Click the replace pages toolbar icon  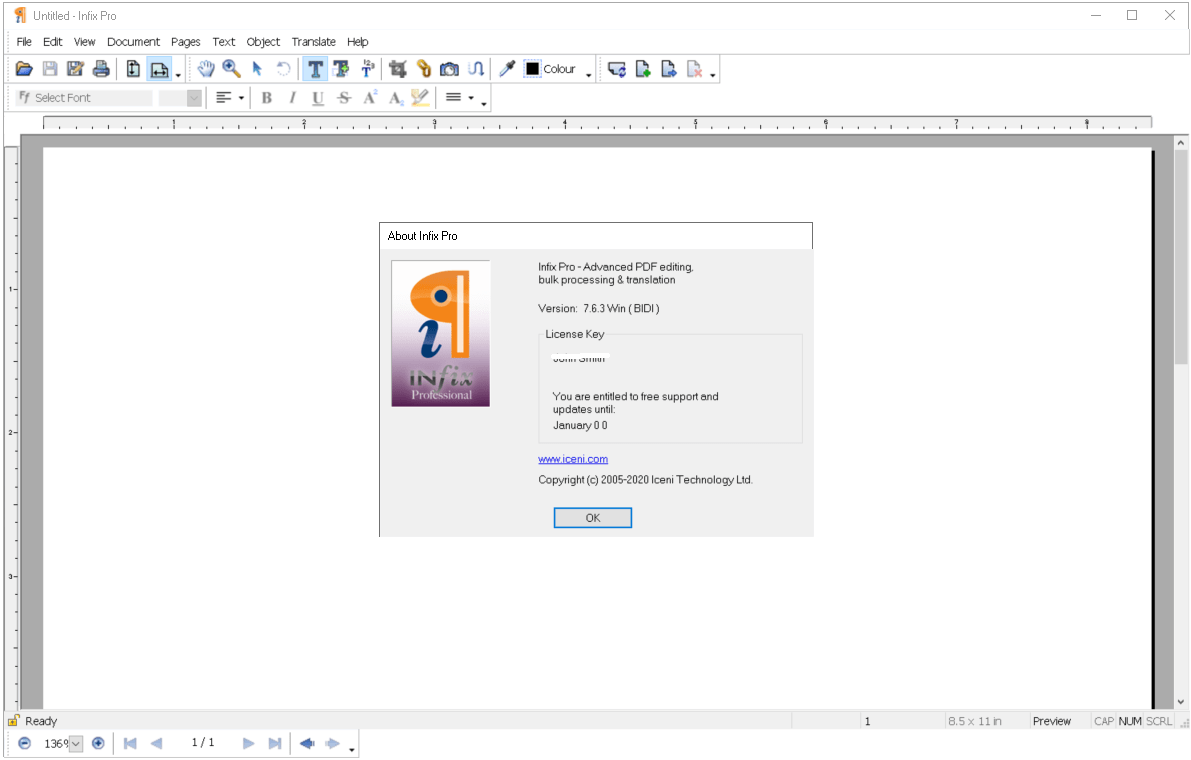pos(617,69)
